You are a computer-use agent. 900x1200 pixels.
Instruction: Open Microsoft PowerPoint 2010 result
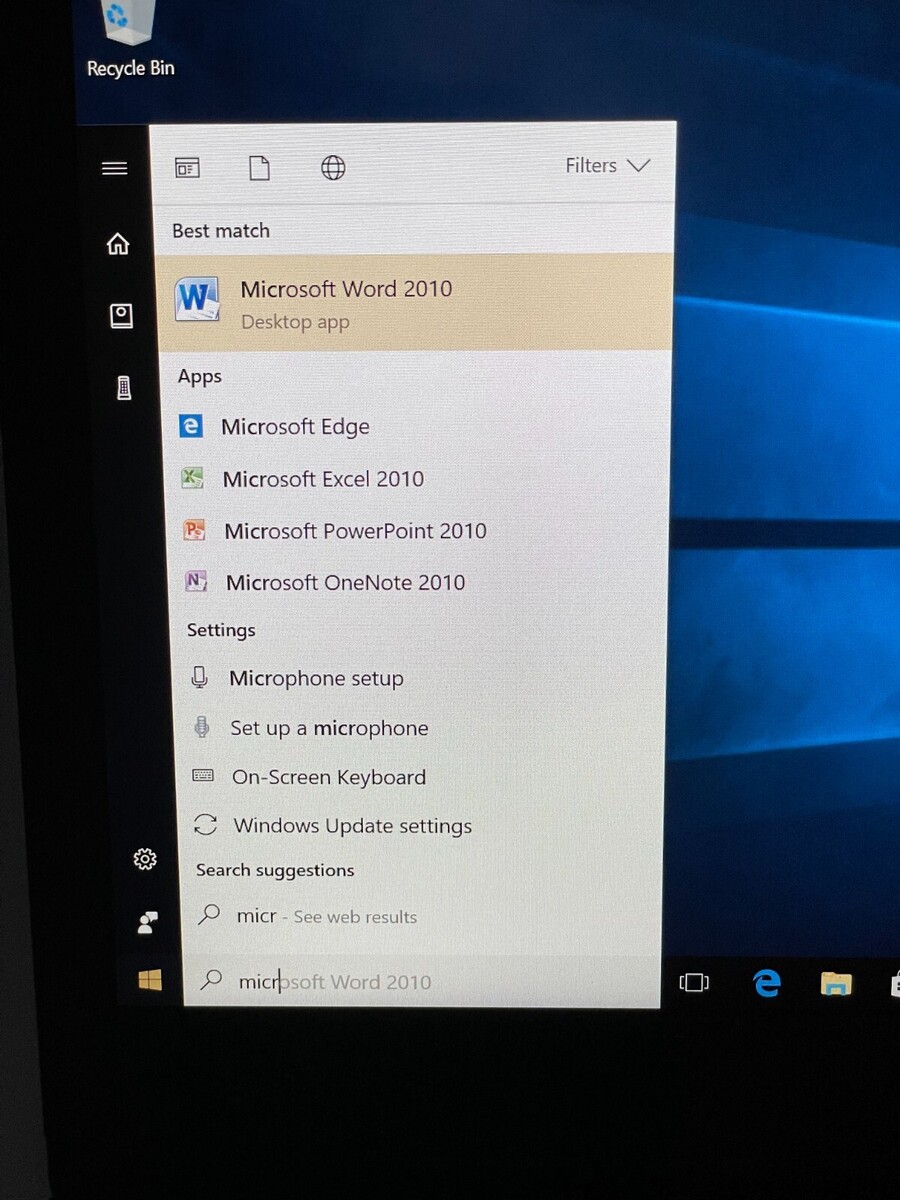[x=354, y=531]
